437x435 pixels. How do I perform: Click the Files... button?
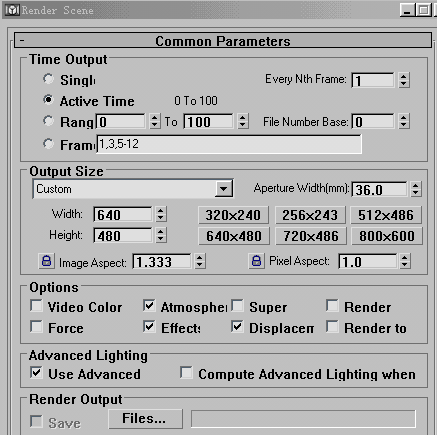click(145, 419)
